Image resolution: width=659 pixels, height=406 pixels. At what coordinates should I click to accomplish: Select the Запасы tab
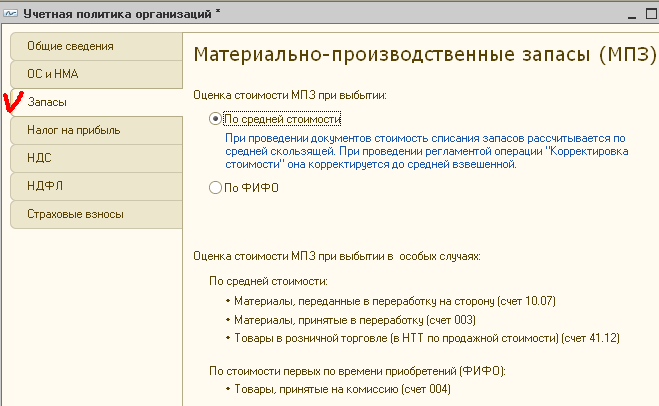[97, 102]
